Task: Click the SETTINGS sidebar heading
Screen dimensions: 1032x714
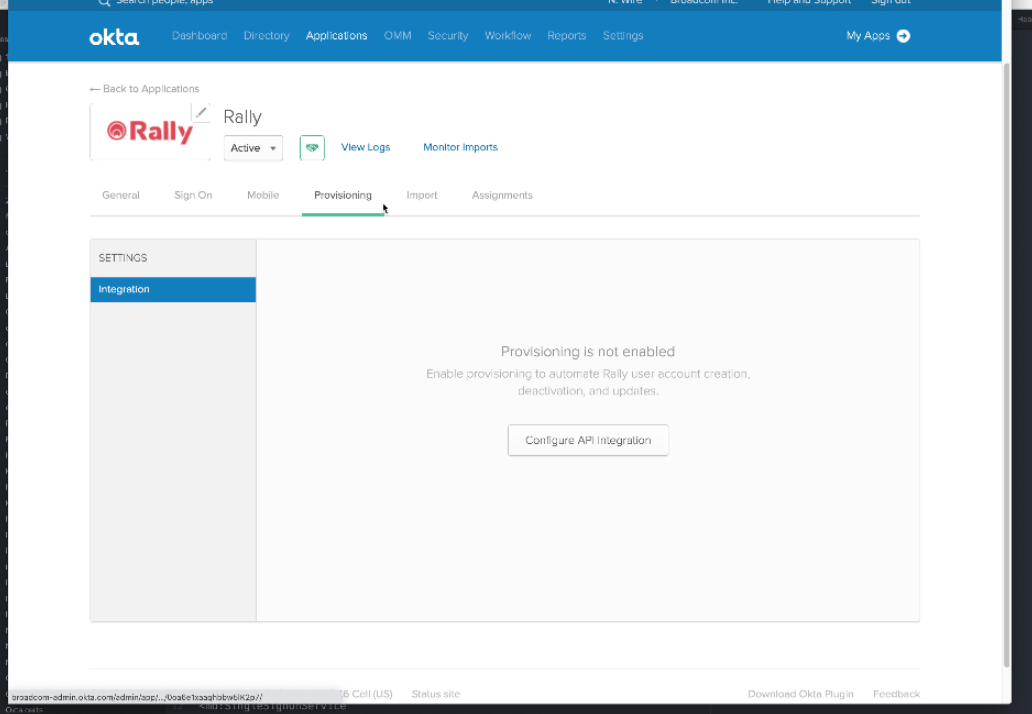Action: tap(123, 258)
